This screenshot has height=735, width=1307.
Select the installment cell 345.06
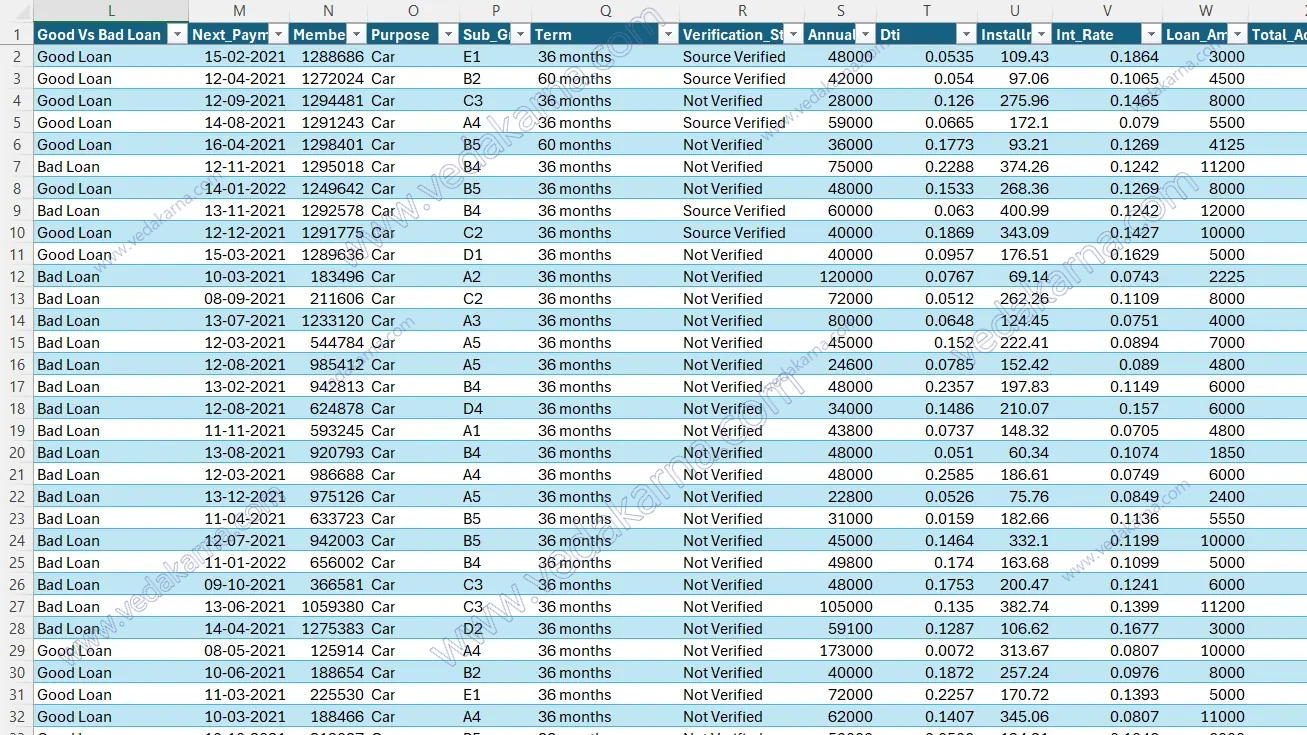click(1014, 716)
